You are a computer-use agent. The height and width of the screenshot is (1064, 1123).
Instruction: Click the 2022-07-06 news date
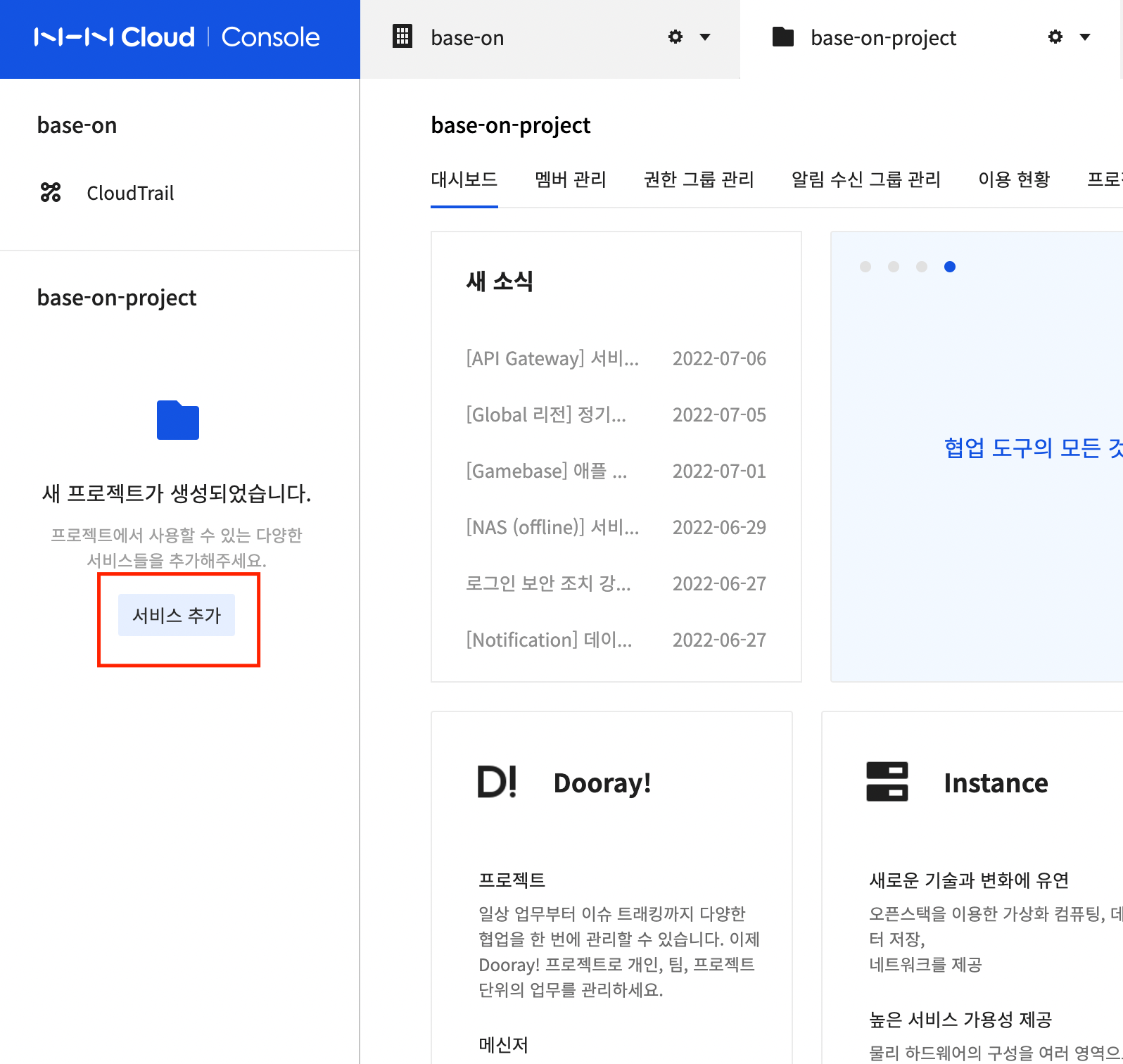(x=719, y=359)
